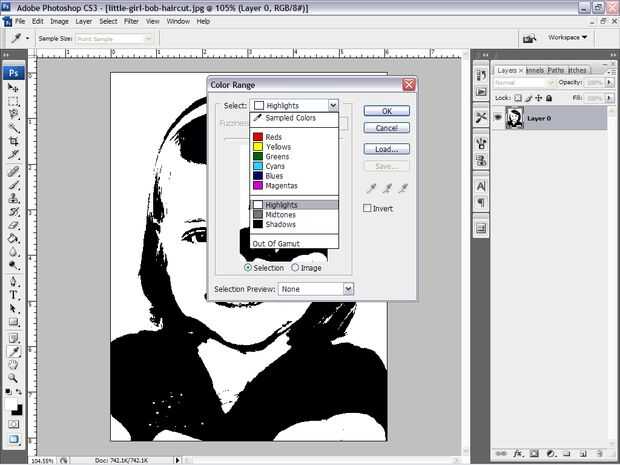Choose Shadows from the Select list
This screenshot has width=620, height=465.
tap(294, 224)
